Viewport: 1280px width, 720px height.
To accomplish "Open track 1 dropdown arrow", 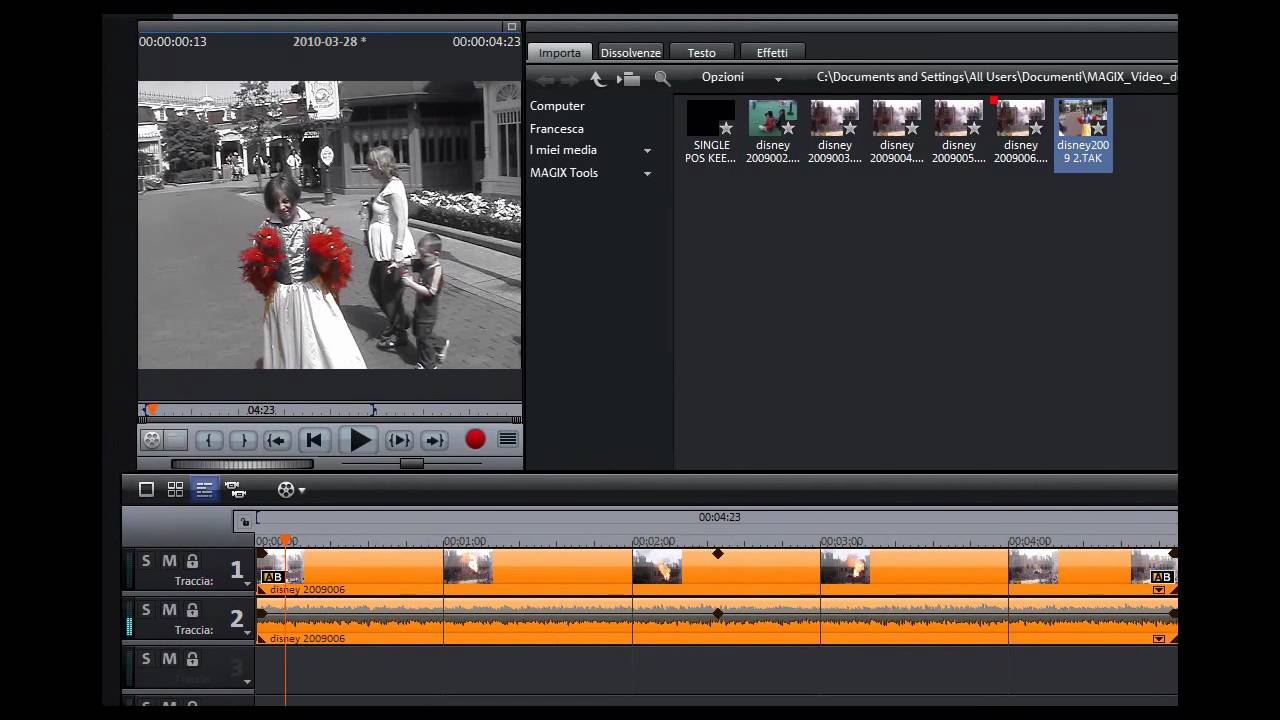I will [x=247, y=583].
